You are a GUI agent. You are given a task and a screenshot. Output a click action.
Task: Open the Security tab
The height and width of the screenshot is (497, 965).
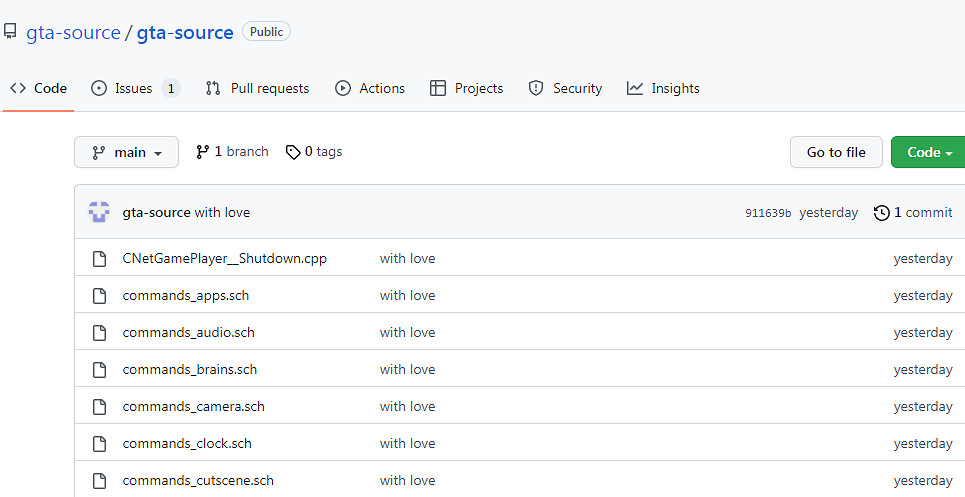pyautogui.click(x=565, y=88)
